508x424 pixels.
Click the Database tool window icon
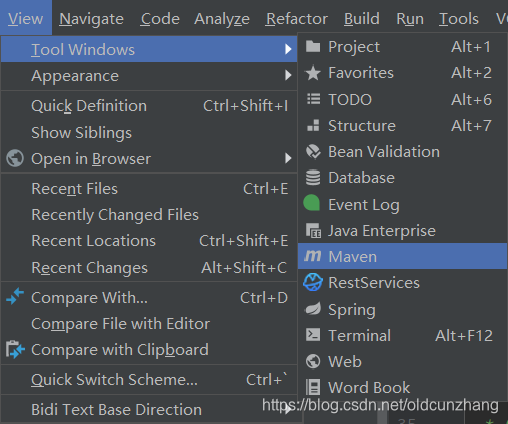[x=313, y=177]
